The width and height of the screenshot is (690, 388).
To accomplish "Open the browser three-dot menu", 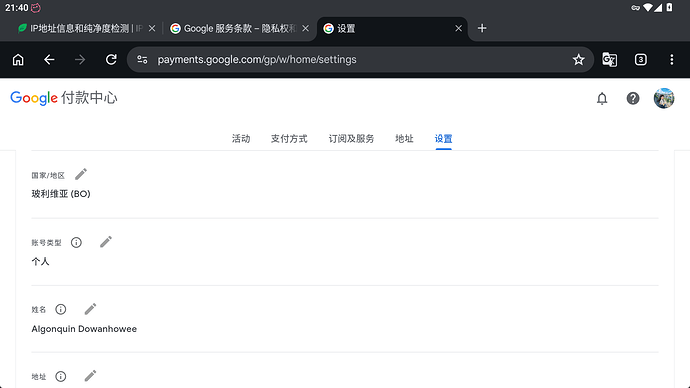I will coord(672,59).
